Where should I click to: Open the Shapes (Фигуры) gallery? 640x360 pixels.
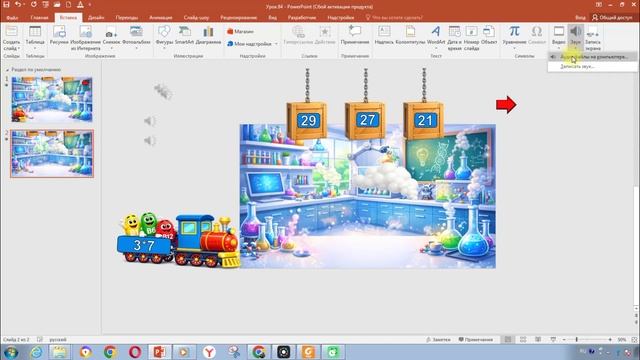(x=164, y=38)
